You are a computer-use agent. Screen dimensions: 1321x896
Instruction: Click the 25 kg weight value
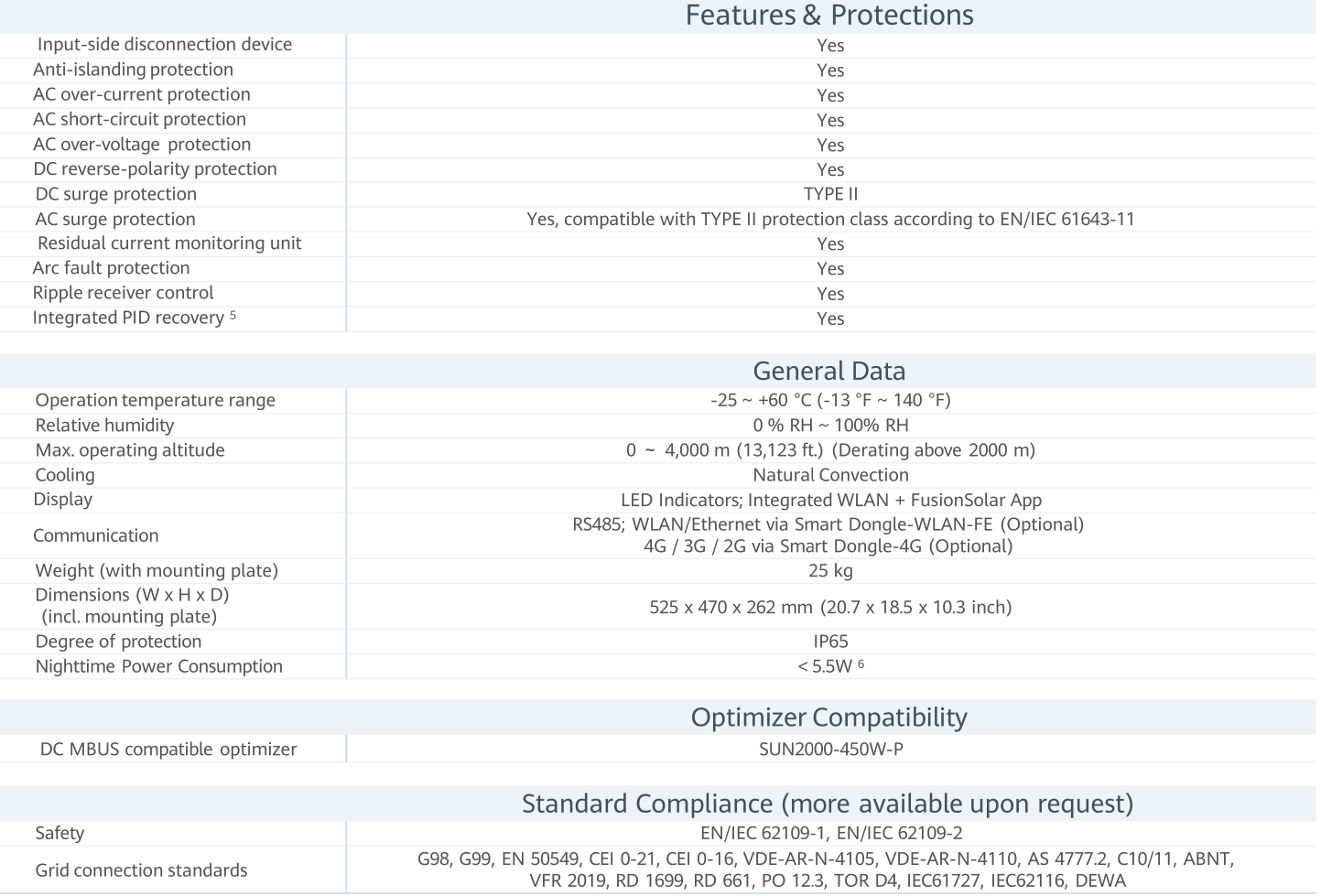coord(830,571)
